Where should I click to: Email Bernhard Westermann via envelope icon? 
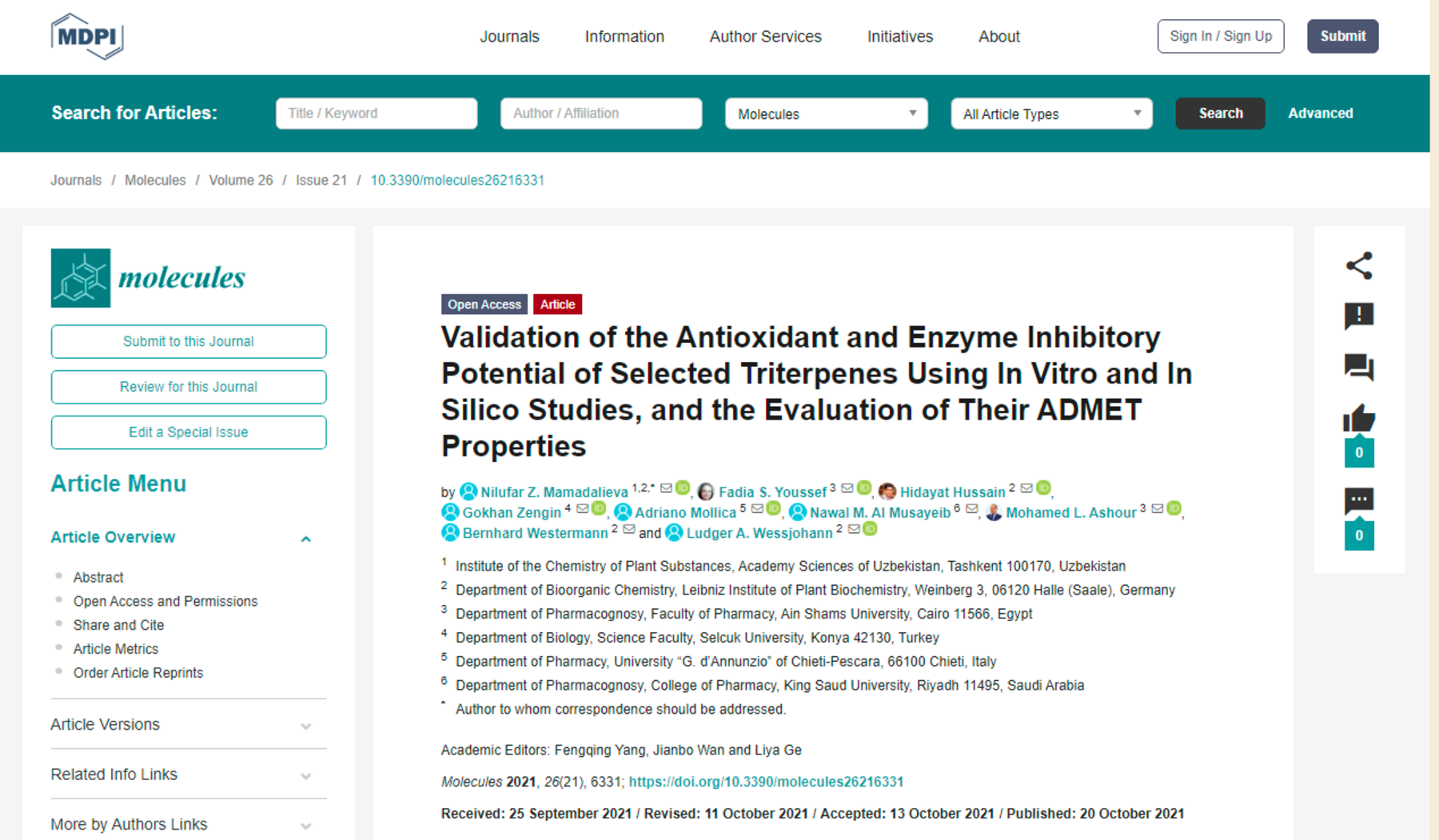[x=629, y=530]
